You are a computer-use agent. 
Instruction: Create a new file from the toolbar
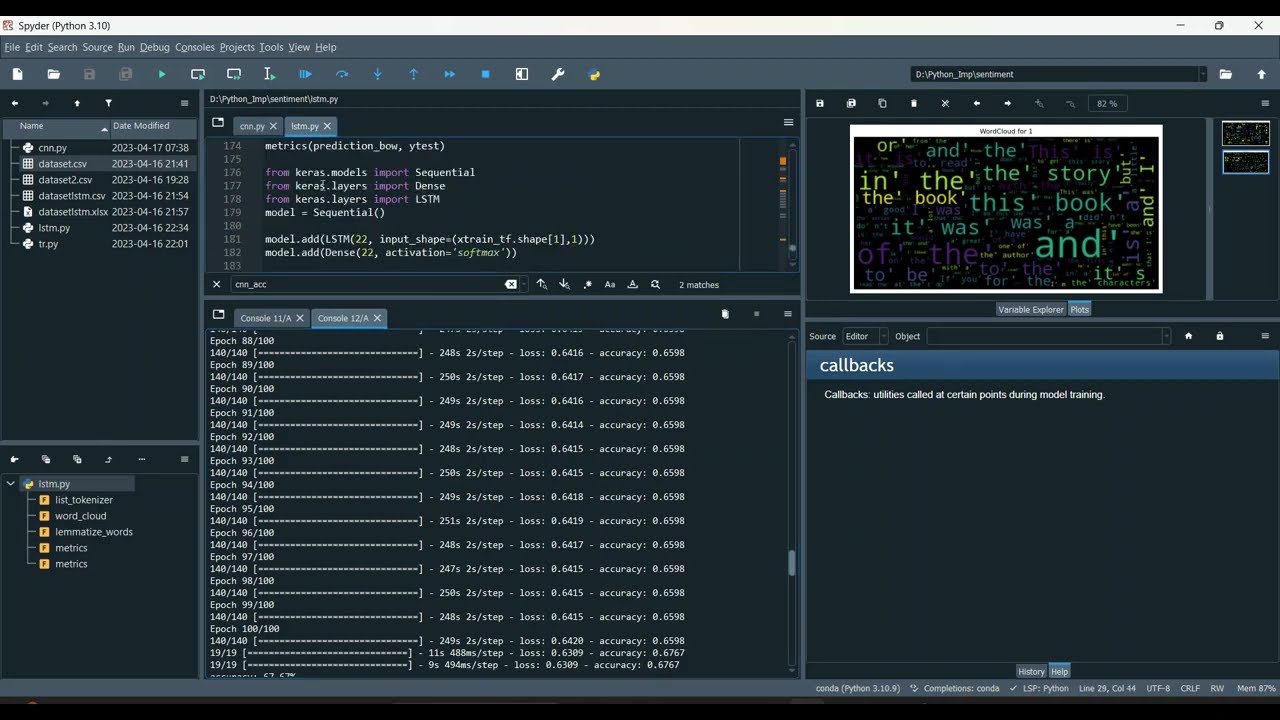point(17,74)
